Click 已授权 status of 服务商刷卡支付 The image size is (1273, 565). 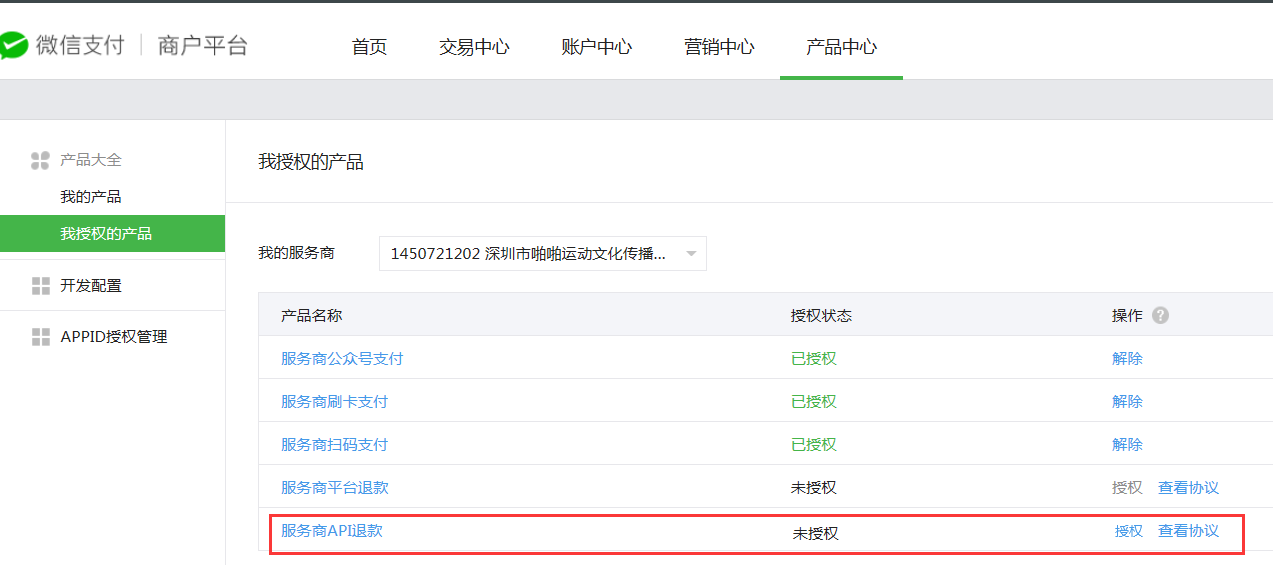813,401
